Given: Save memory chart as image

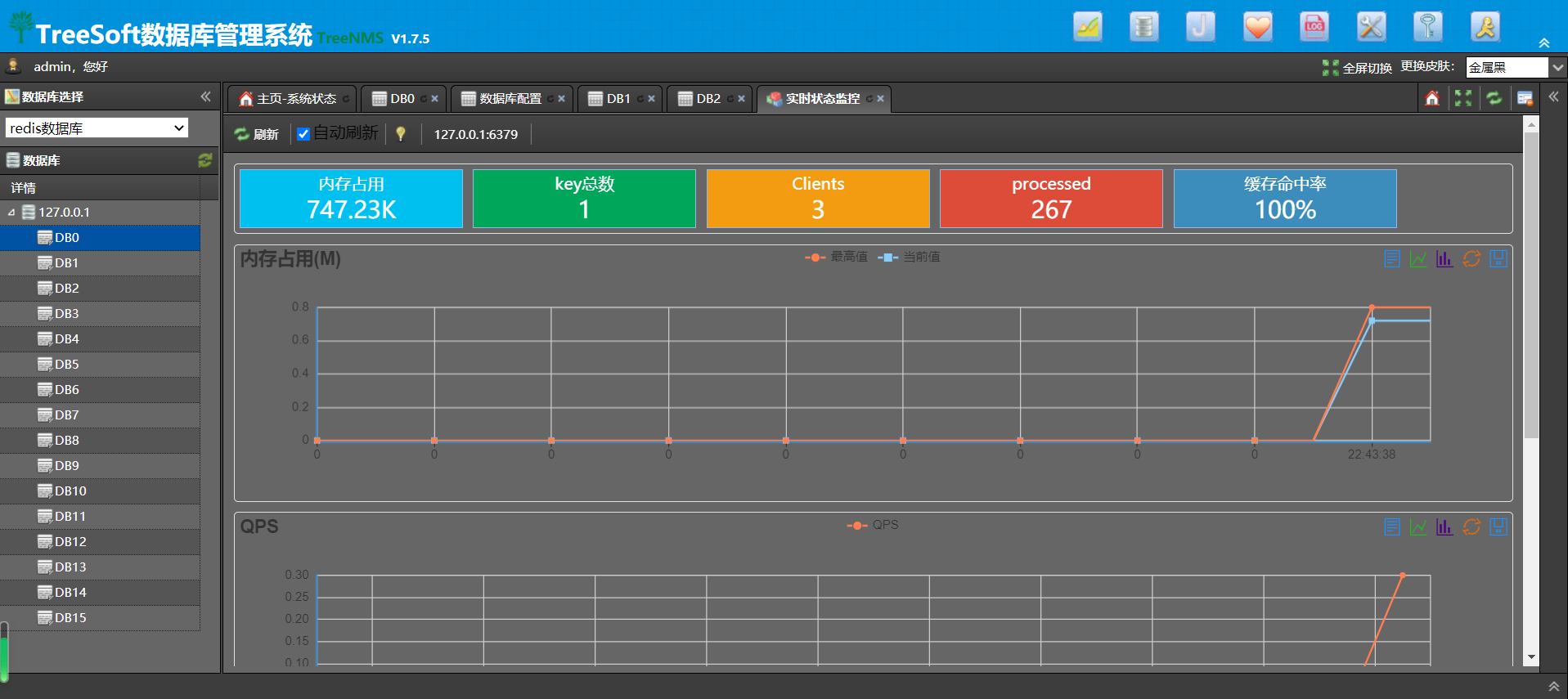Looking at the screenshot, I should tap(1498, 258).
